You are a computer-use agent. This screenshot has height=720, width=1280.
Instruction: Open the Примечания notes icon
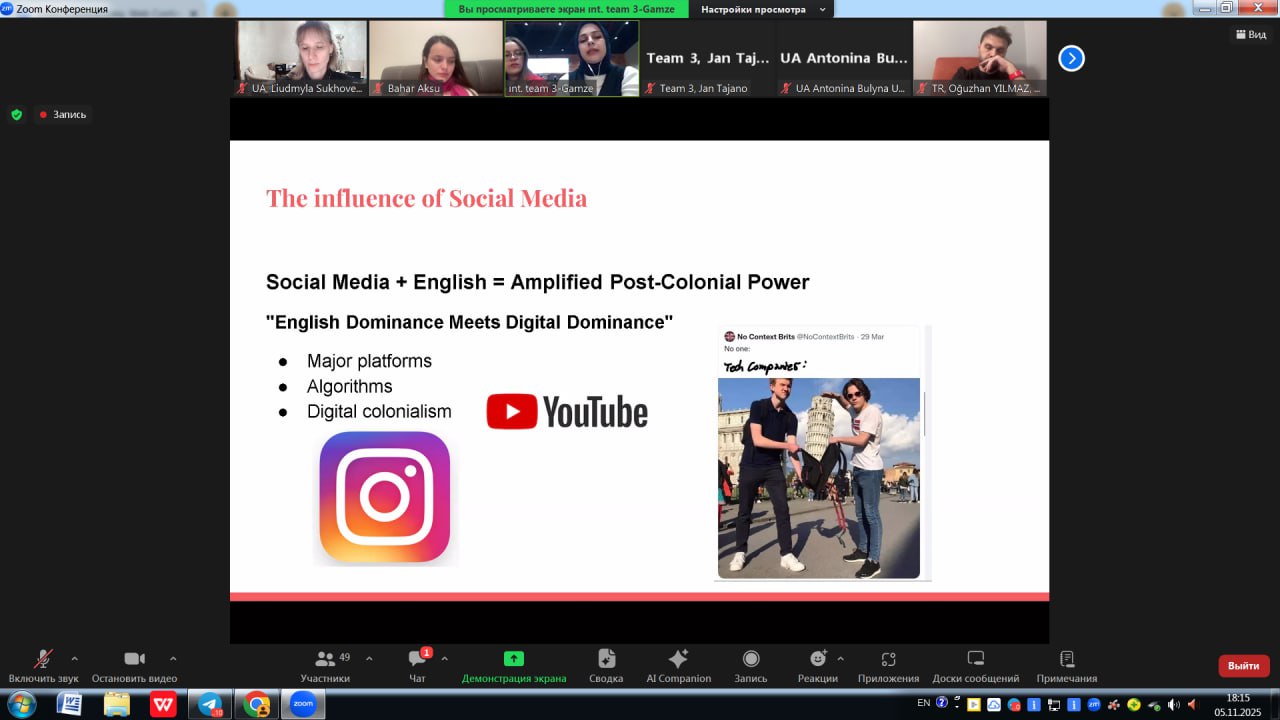pos(1066,659)
